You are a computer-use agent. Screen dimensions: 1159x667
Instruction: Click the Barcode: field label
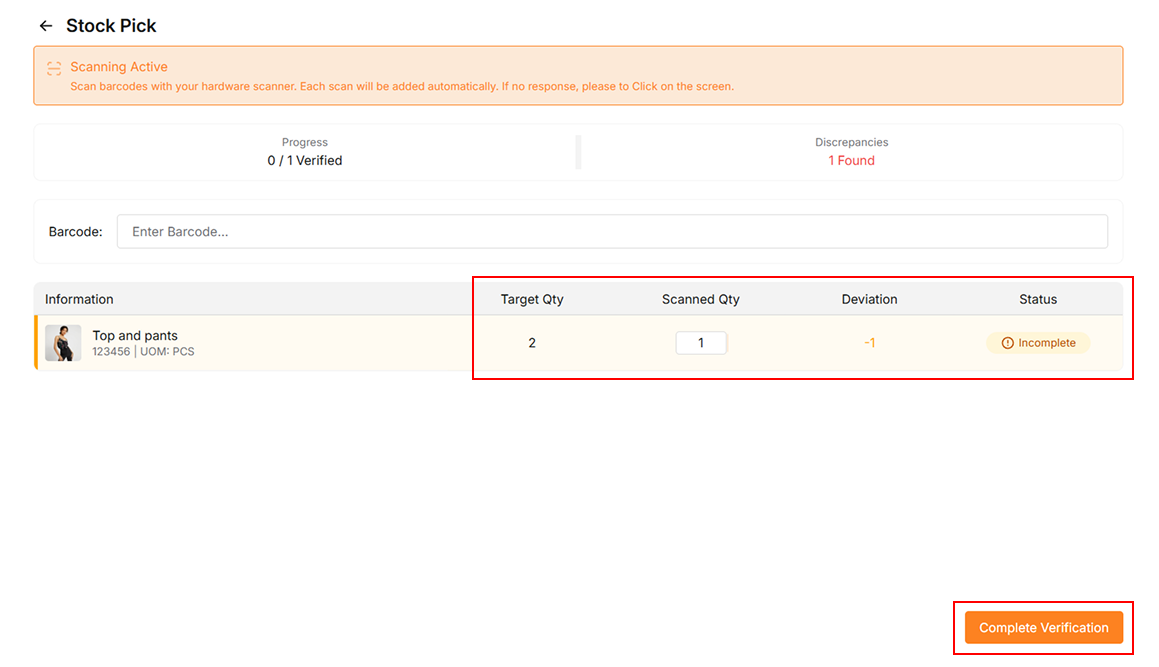(x=75, y=232)
